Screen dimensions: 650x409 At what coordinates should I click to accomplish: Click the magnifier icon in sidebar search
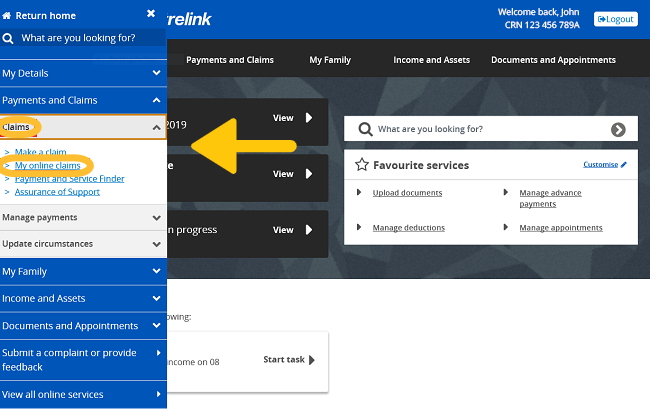9,38
